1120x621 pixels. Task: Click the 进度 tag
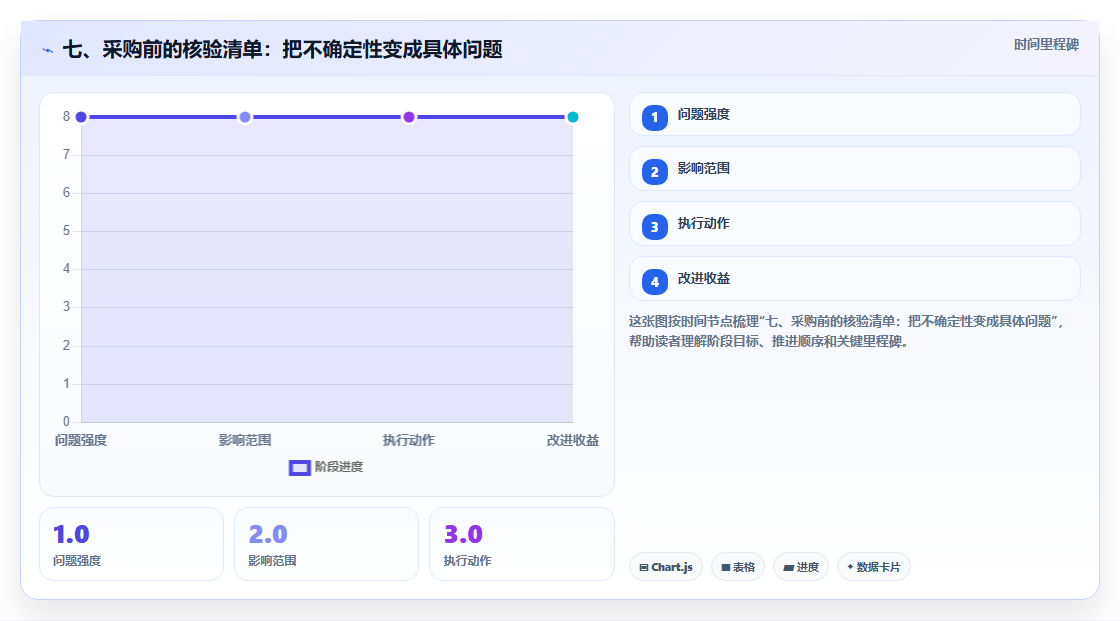coord(801,567)
